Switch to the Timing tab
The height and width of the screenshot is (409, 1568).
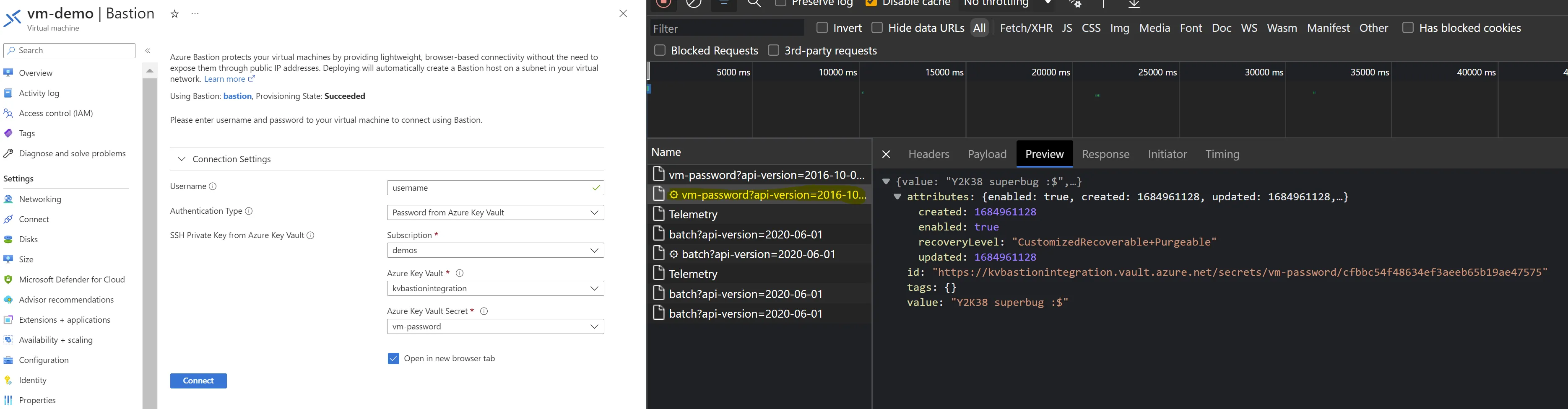(x=1222, y=154)
